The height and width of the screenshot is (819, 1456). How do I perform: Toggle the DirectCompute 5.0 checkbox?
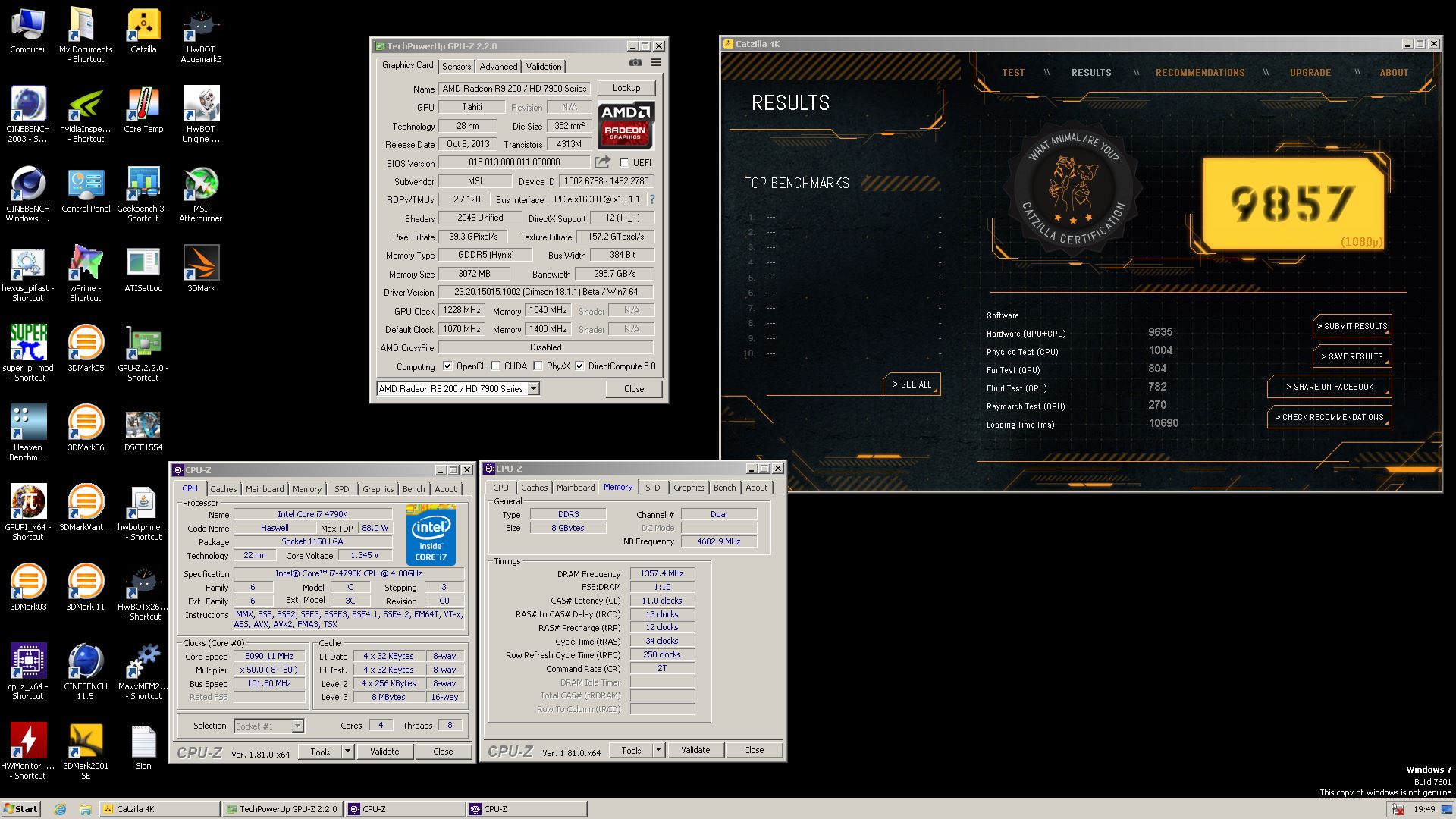[x=579, y=366]
